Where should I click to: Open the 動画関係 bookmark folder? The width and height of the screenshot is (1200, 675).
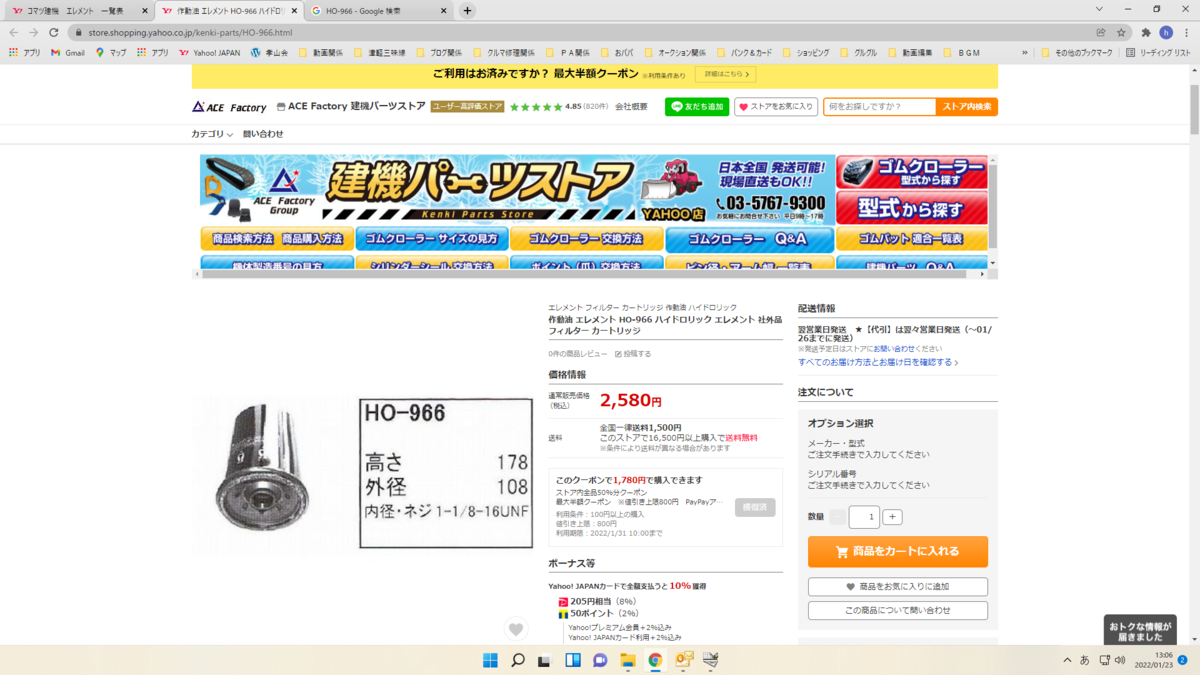pos(320,52)
